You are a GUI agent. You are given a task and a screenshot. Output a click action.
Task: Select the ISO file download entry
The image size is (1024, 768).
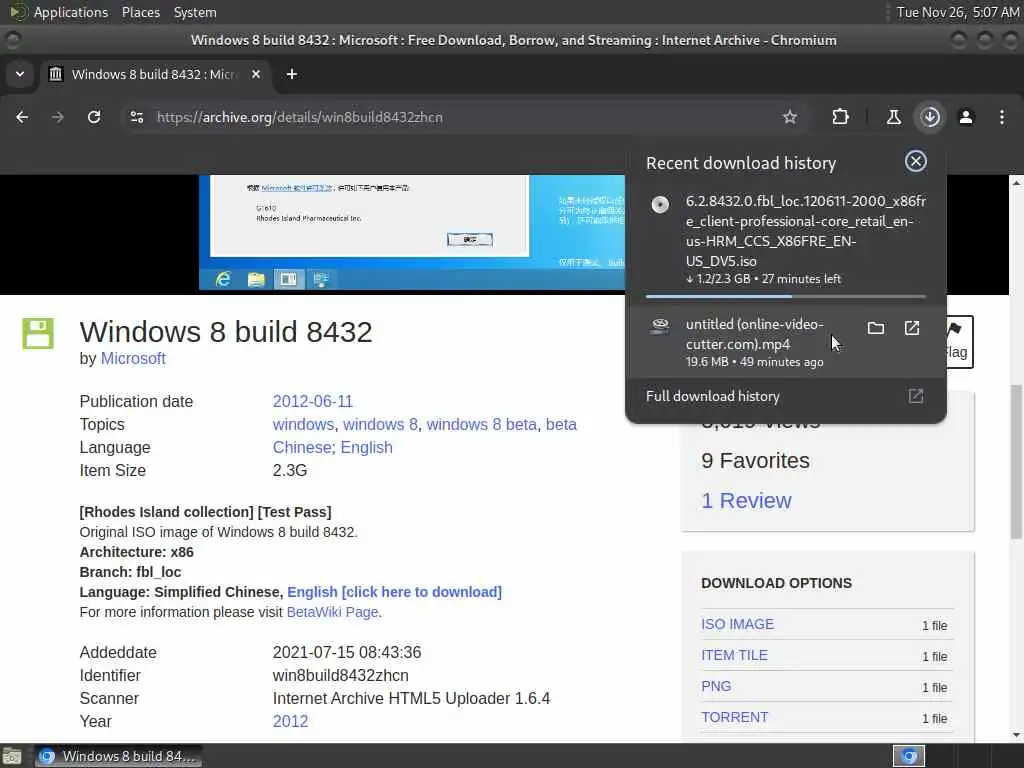786,240
